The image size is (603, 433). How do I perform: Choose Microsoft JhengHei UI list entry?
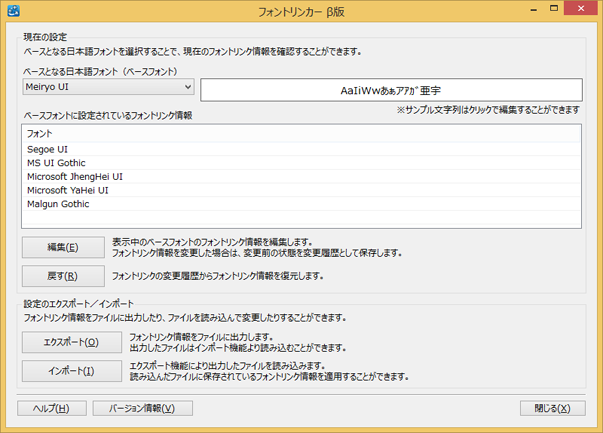[75, 176]
